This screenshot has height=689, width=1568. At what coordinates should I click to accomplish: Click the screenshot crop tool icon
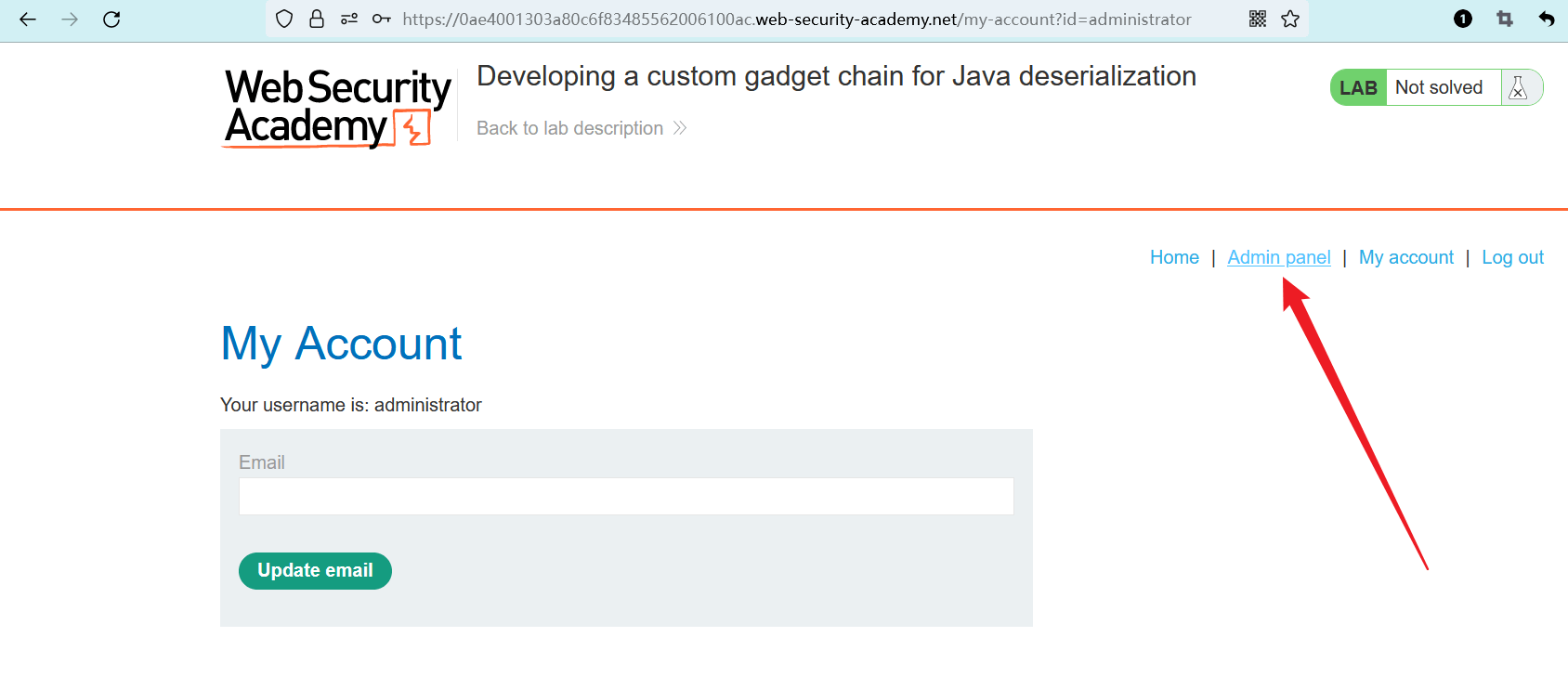1505,19
